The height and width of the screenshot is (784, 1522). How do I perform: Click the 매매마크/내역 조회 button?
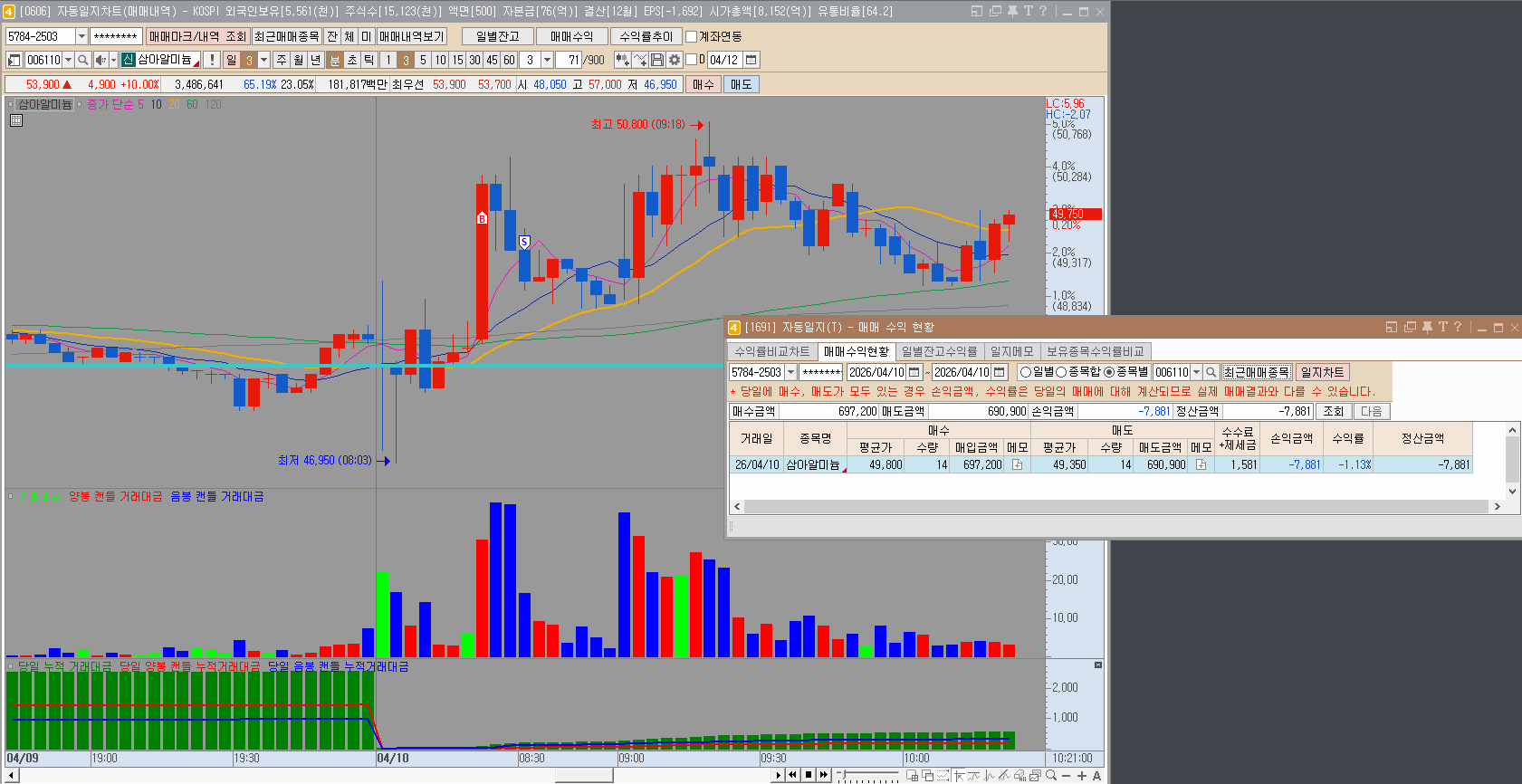[197, 36]
